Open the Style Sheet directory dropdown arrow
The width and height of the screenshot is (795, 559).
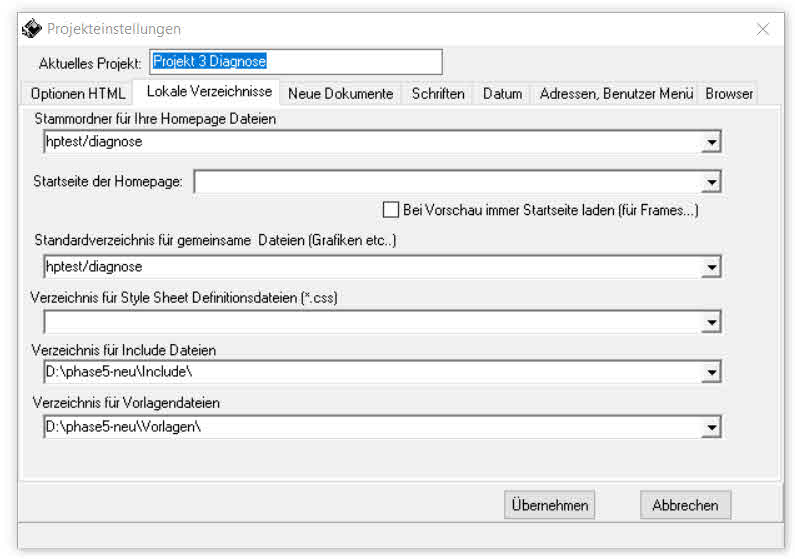pos(711,322)
